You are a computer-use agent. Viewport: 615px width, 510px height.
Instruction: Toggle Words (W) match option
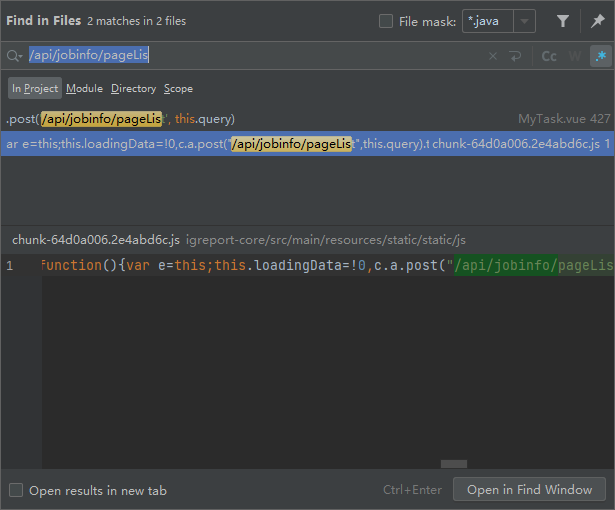[x=575, y=56]
